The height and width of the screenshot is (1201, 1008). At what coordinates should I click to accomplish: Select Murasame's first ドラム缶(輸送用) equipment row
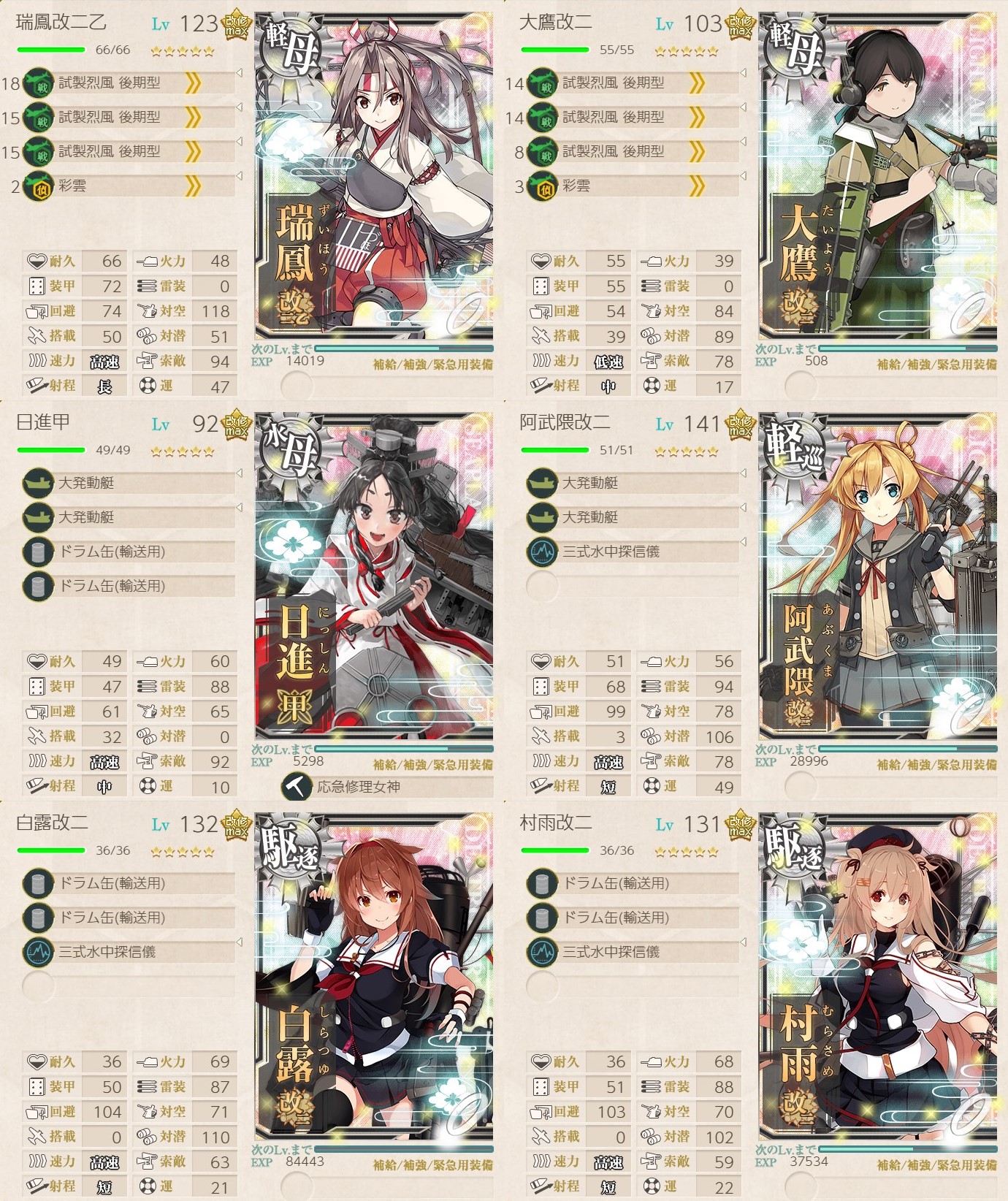click(633, 883)
